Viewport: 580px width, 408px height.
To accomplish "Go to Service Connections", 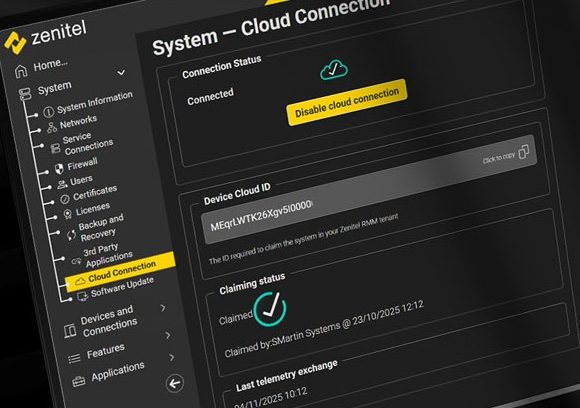I will pos(88,144).
